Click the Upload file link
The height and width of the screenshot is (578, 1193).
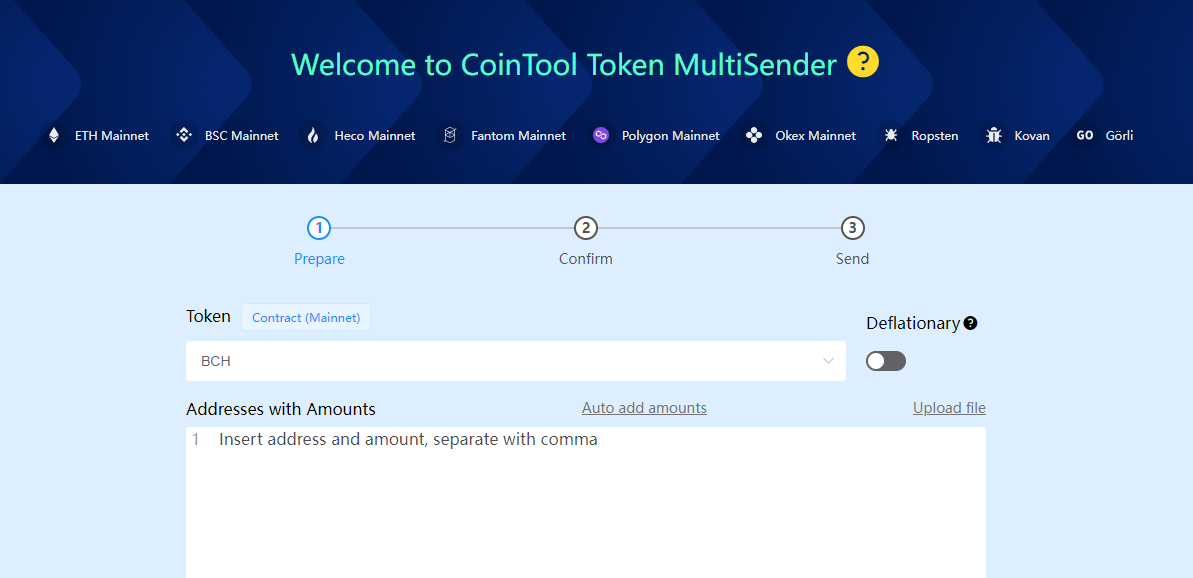click(950, 408)
